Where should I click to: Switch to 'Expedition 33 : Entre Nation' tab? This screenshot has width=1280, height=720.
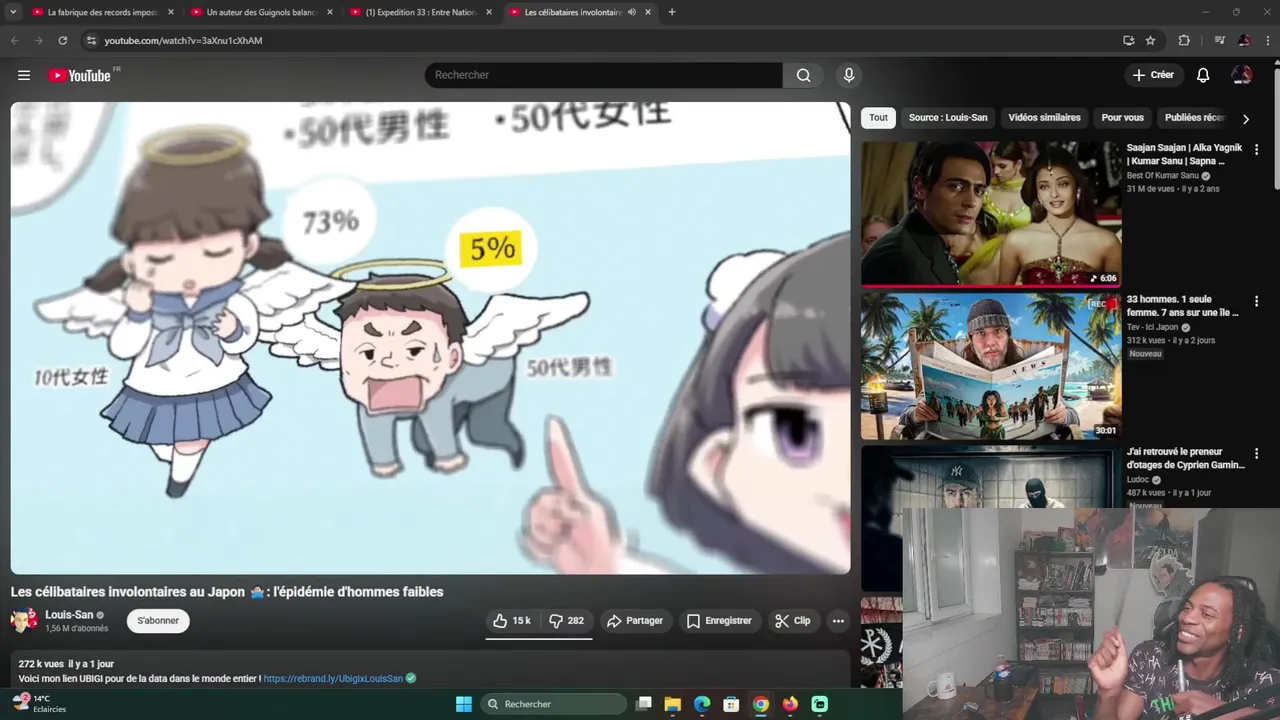click(x=420, y=12)
